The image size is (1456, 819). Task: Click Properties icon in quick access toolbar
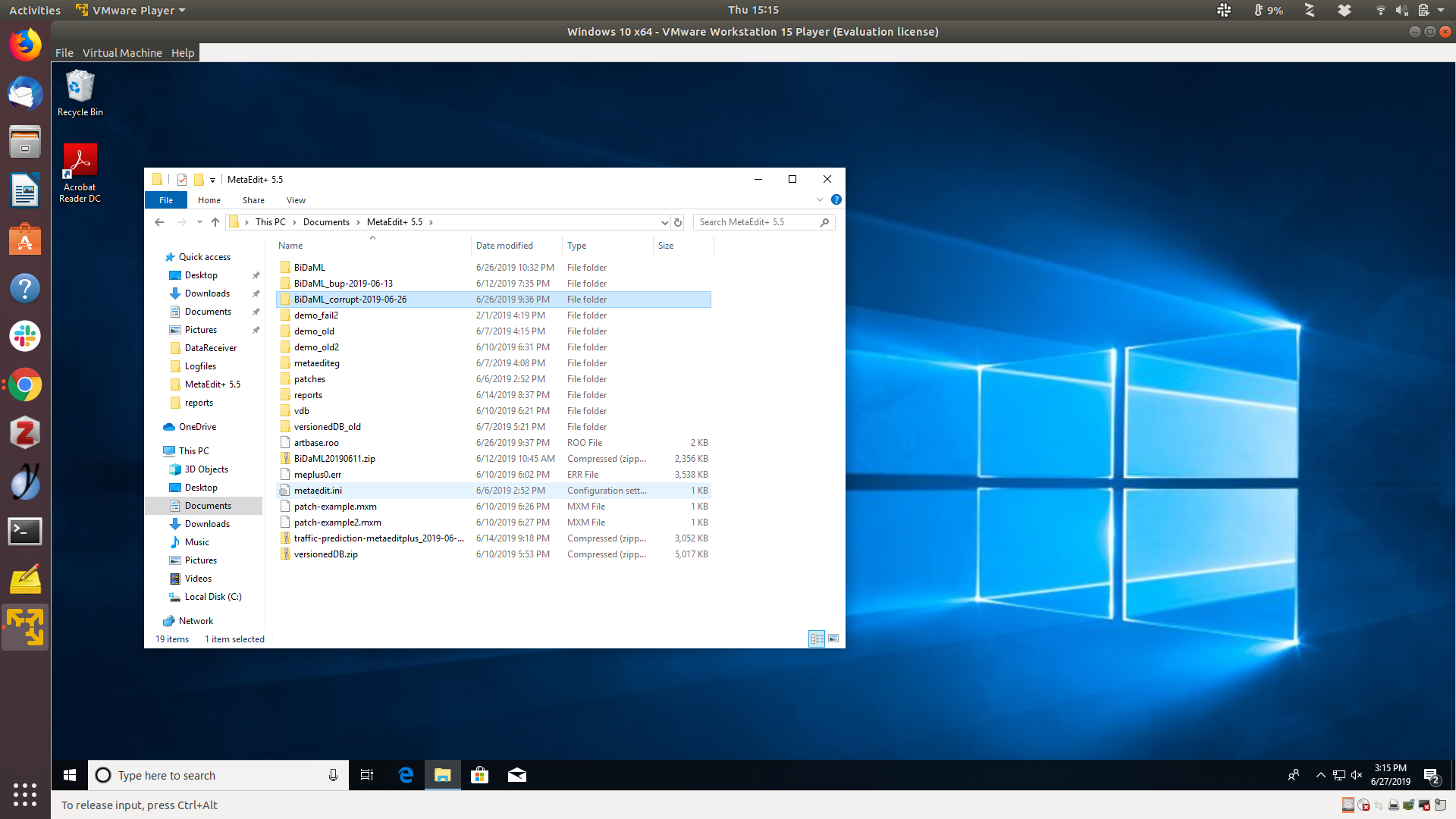coord(182,180)
